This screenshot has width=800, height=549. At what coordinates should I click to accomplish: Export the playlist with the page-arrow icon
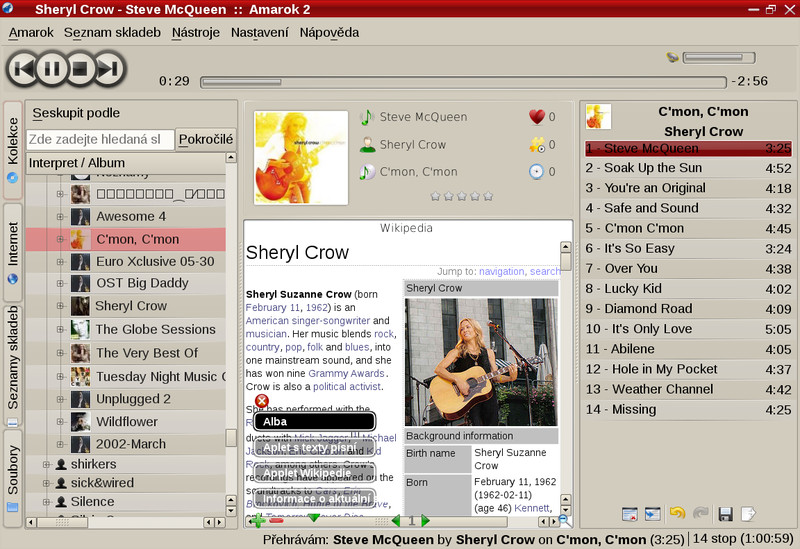[748, 514]
